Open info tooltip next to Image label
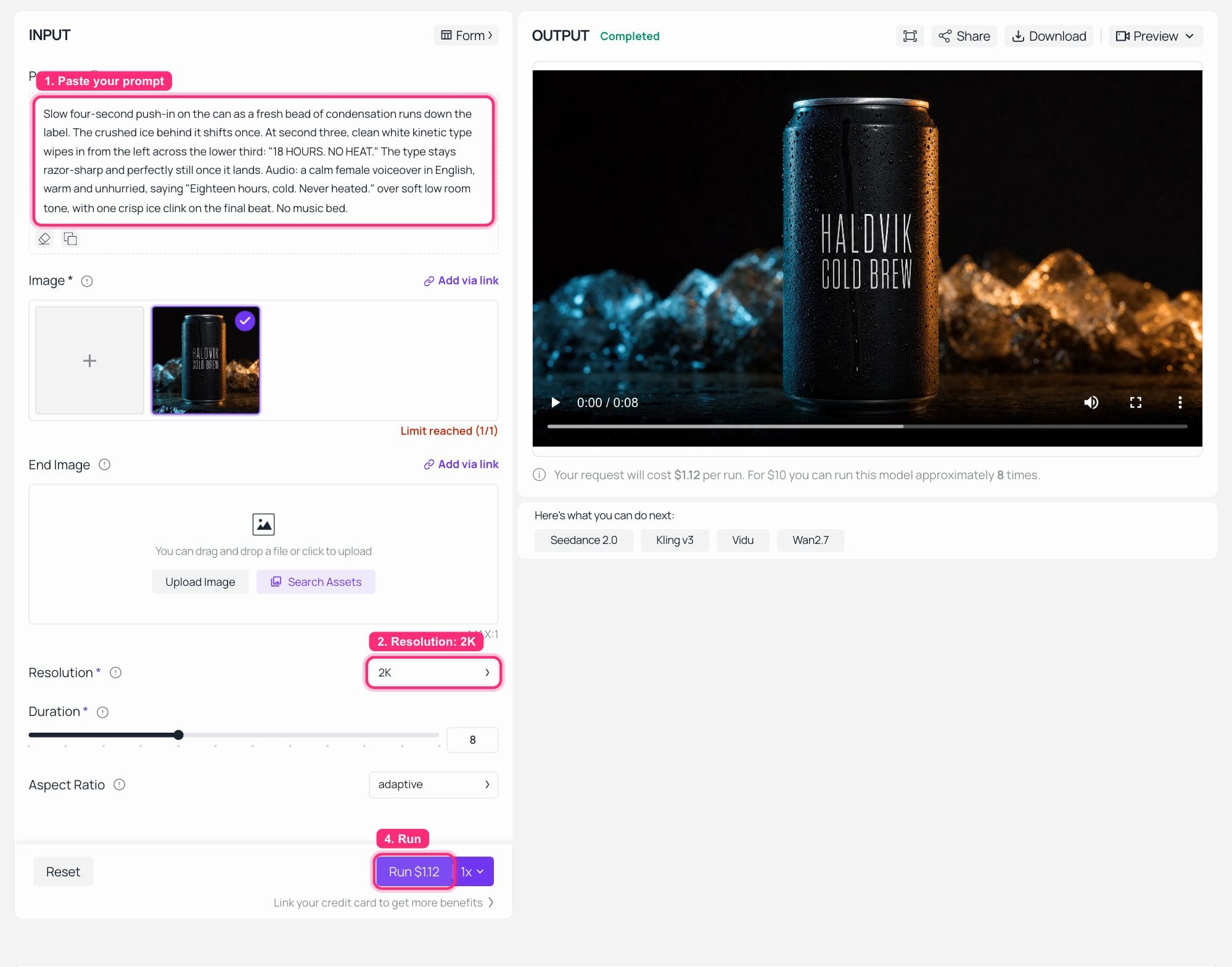Image resolution: width=1232 pixels, height=967 pixels. [x=87, y=281]
